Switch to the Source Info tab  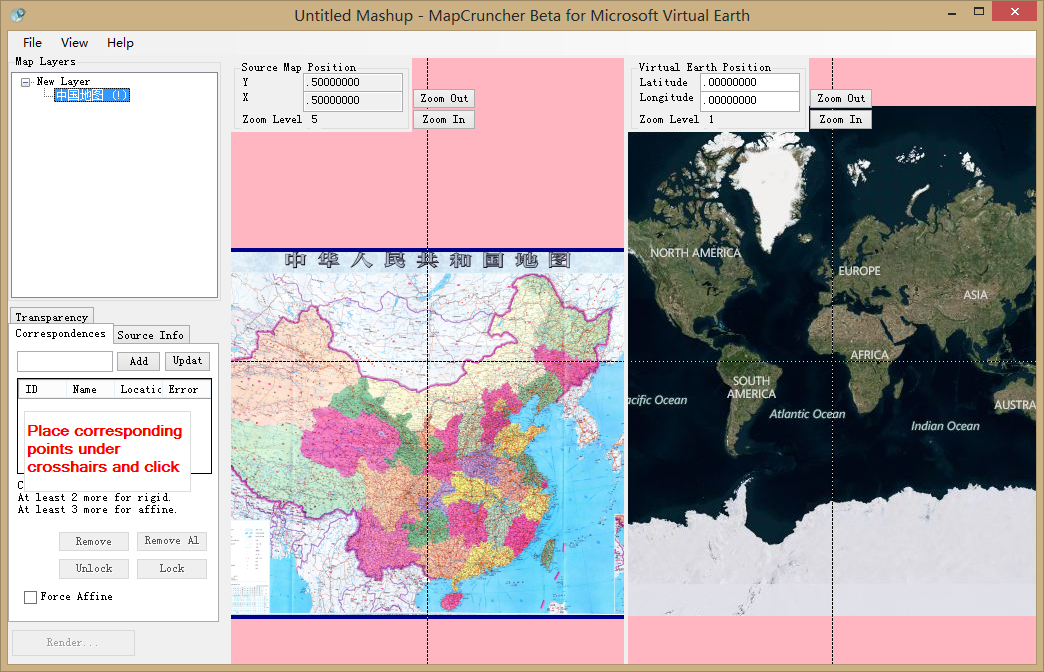tap(150, 335)
